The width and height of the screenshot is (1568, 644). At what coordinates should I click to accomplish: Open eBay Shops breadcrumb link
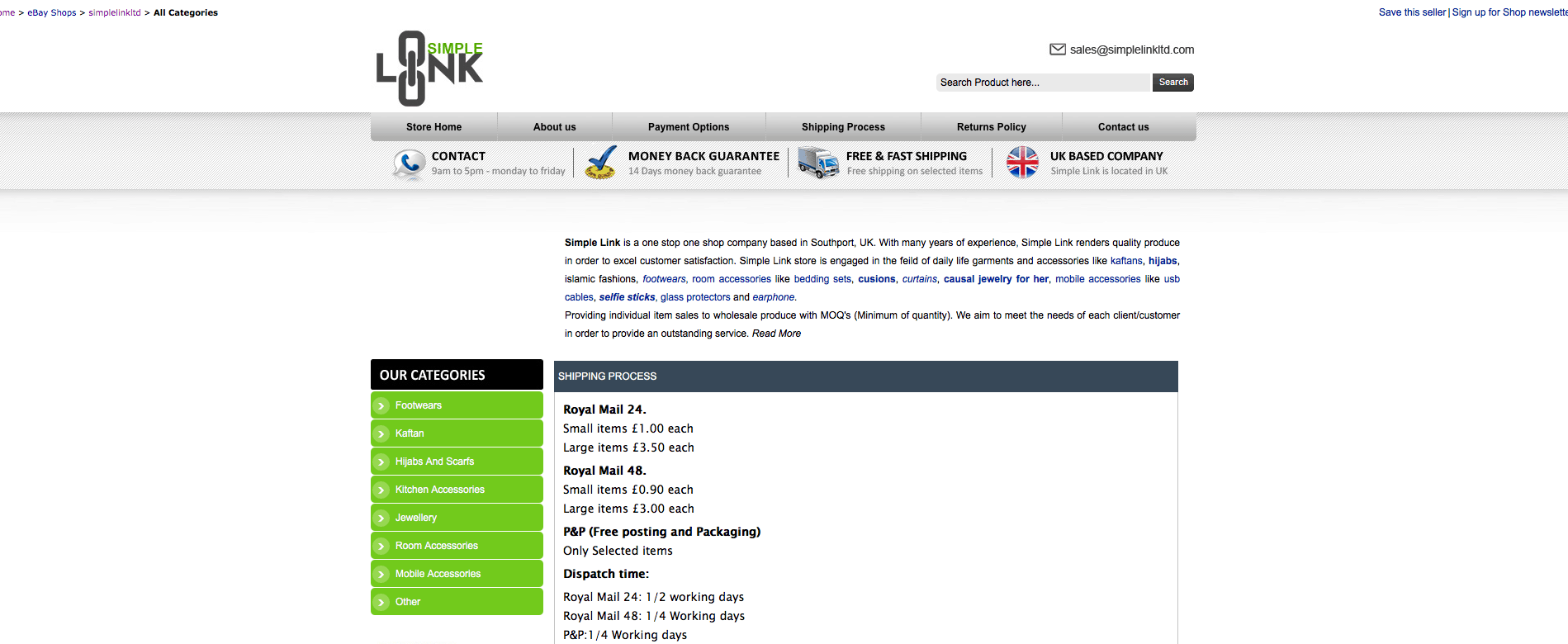tap(52, 12)
